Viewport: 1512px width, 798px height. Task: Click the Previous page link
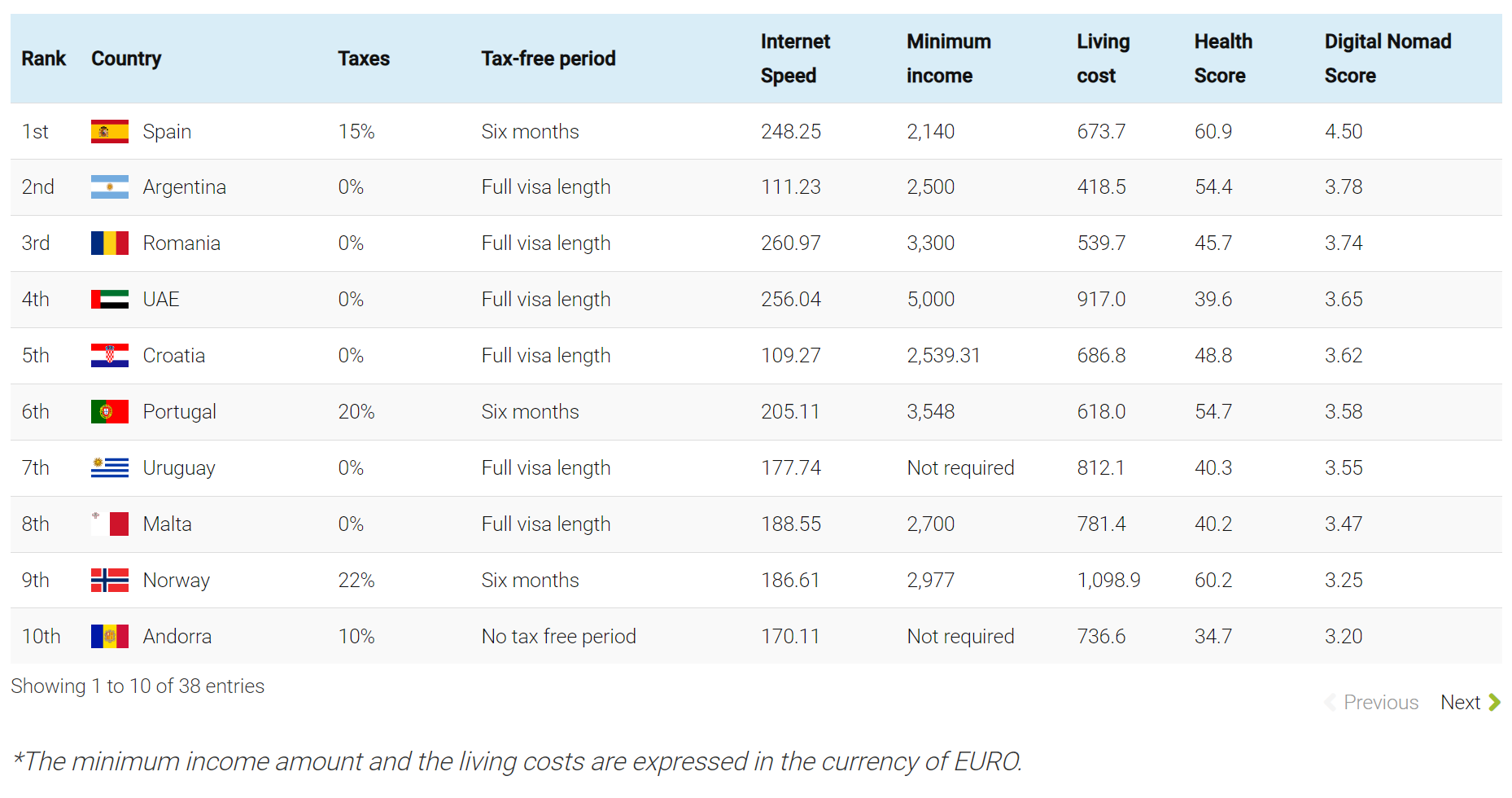pos(1380,703)
